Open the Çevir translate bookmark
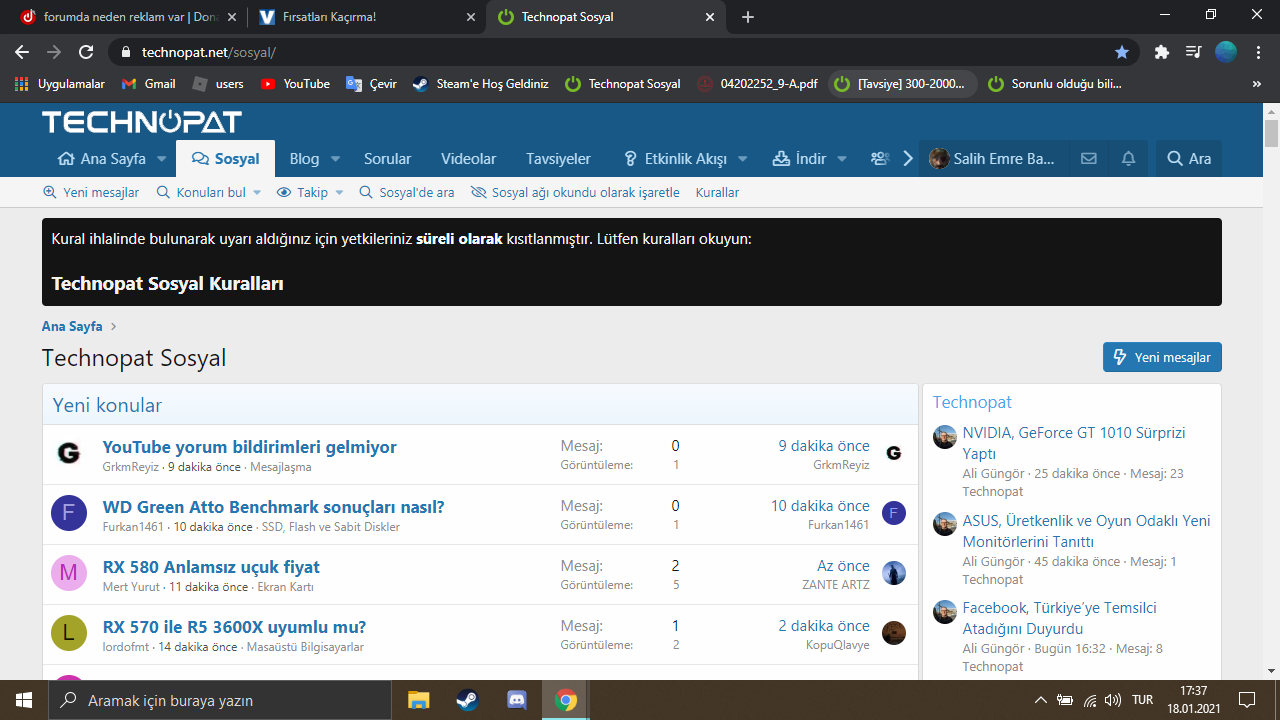This screenshot has height=720, width=1280. coord(372,84)
